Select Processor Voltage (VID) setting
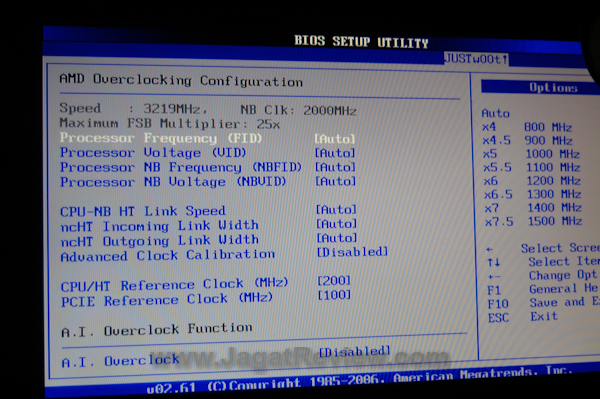Image resolution: width=600 pixels, height=399 pixels. [x=153, y=152]
